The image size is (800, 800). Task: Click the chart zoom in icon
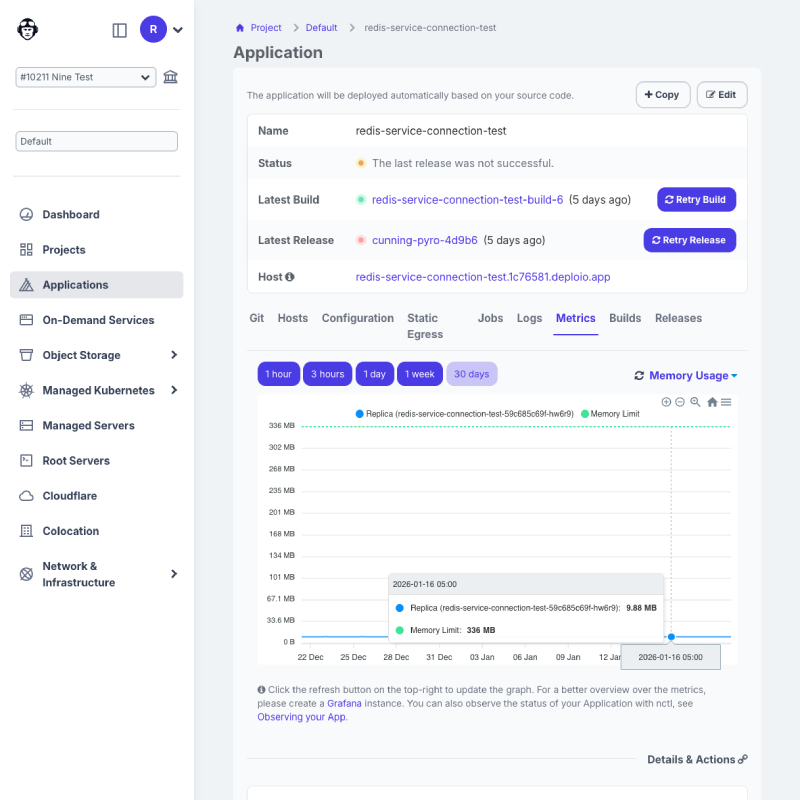(x=666, y=402)
